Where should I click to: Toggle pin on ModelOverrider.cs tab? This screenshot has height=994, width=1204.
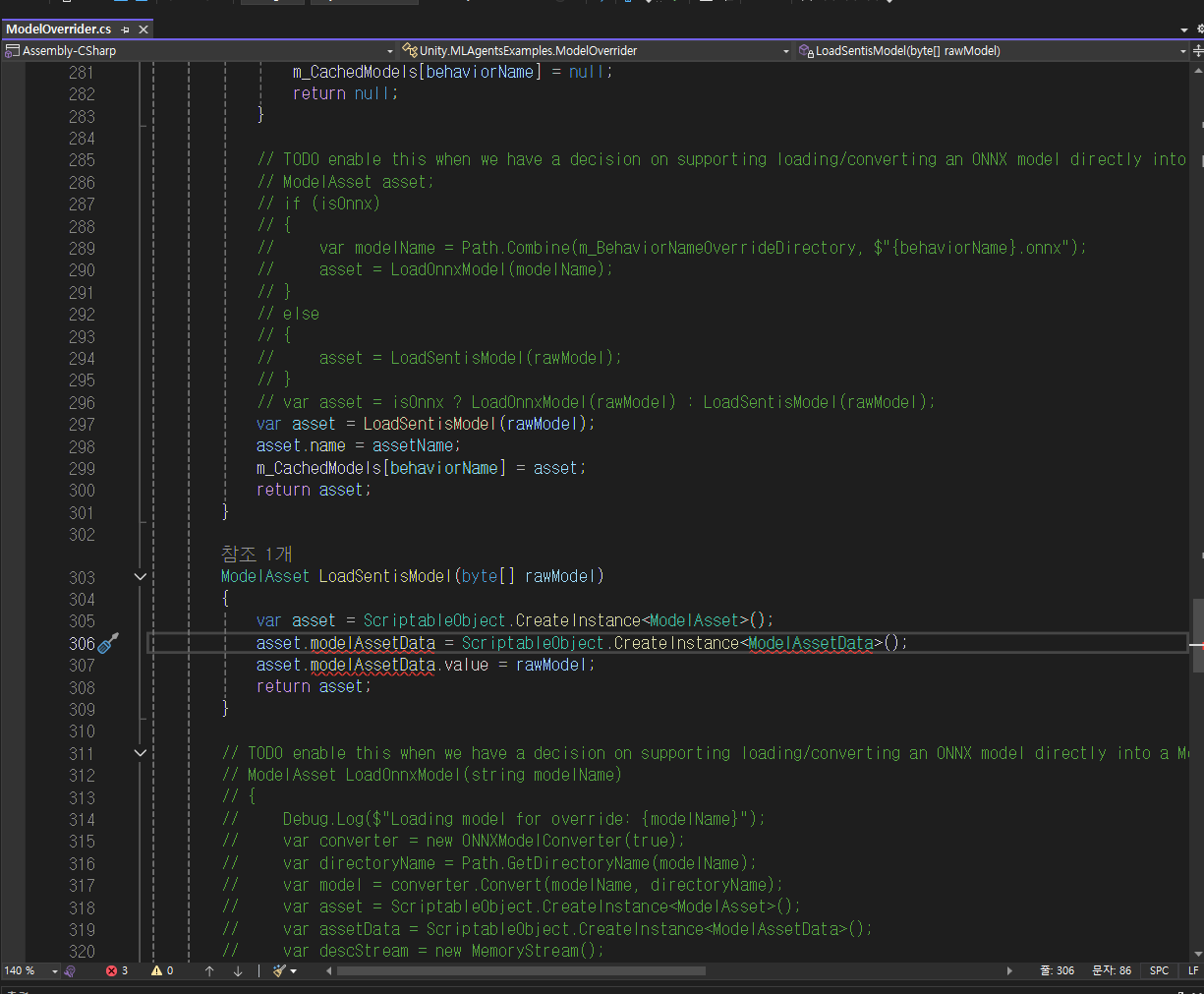click(x=125, y=29)
